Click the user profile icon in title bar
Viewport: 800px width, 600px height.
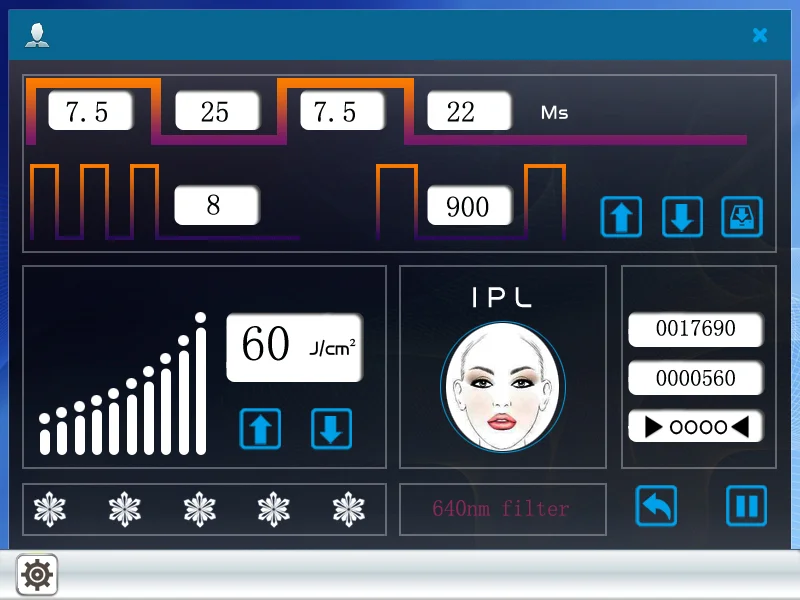coord(37,36)
